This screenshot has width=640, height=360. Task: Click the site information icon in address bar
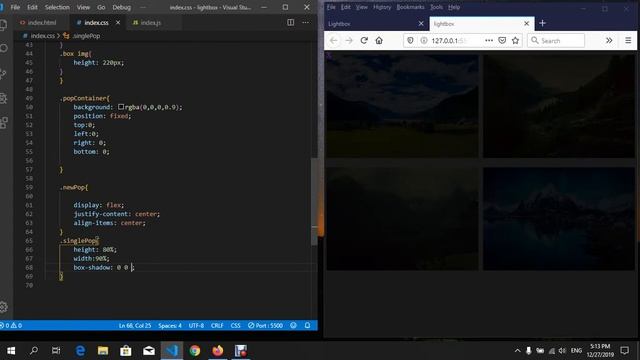click(424, 40)
